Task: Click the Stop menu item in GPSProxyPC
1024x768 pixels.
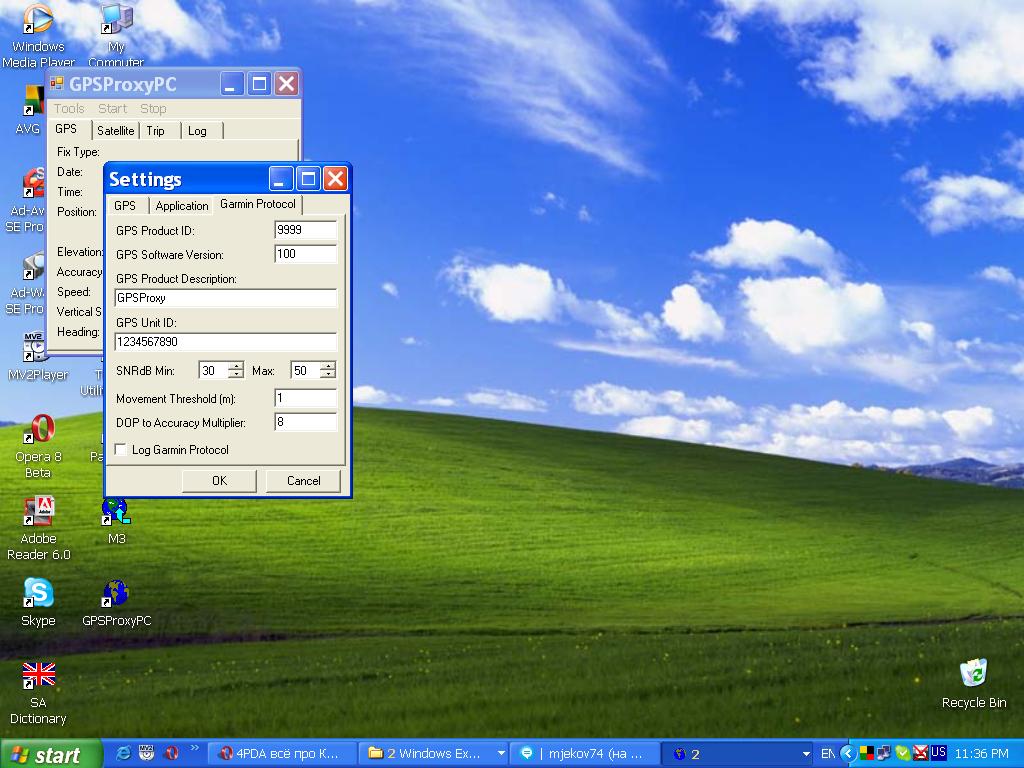Action: click(x=153, y=108)
